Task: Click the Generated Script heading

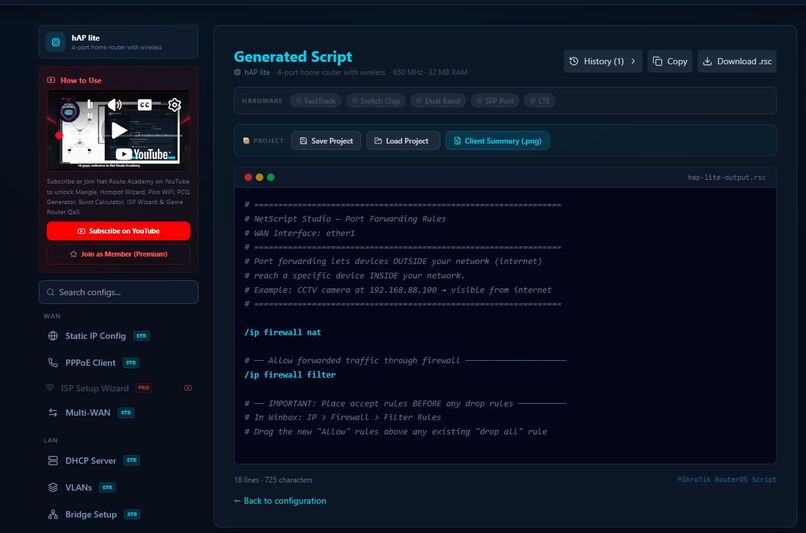Action: pyautogui.click(x=293, y=57)
